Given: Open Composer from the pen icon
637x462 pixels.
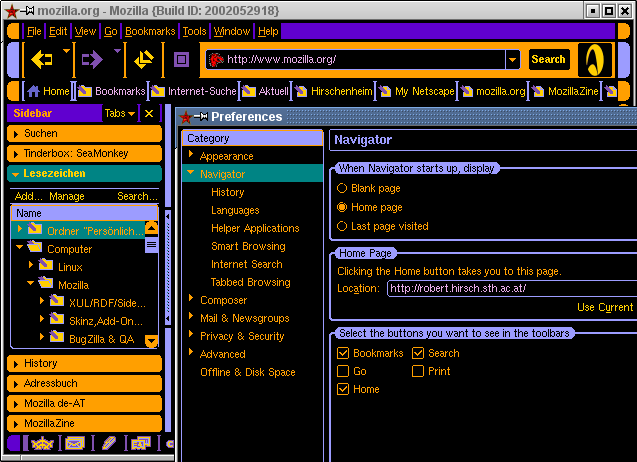Looking at the screenshot, I should click(x=109, y=443).
